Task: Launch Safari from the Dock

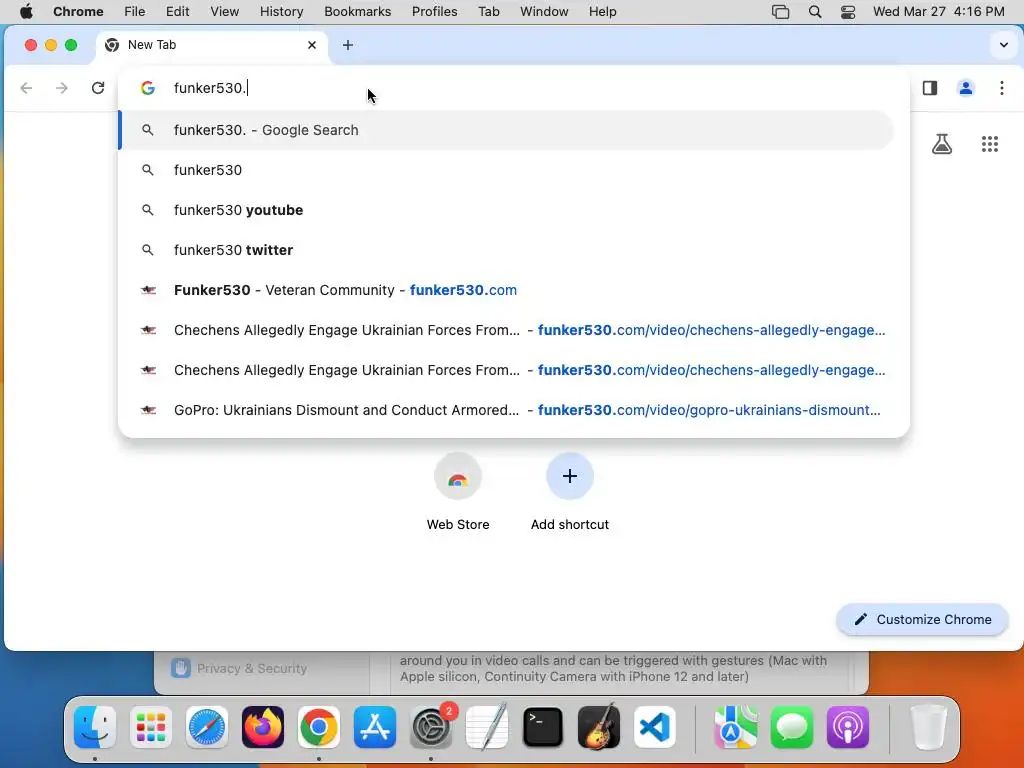Action: click(x=207, y=727)
